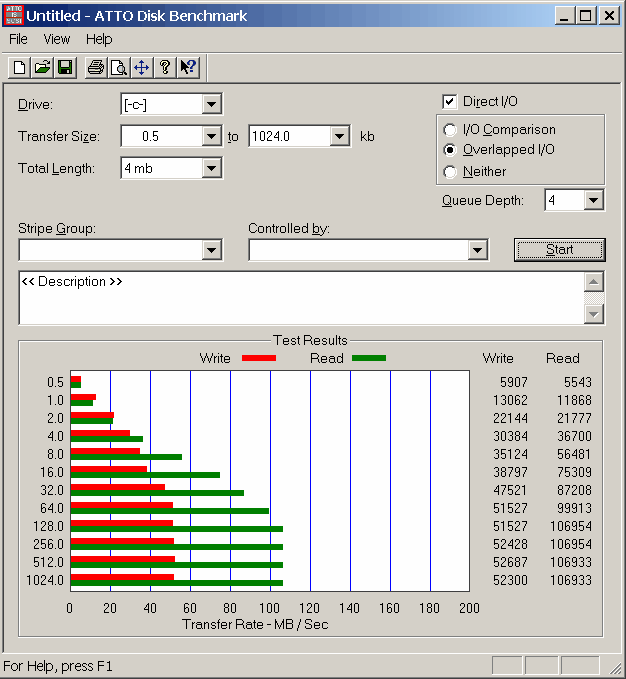Viewport: 626px width, 679px height.
Task: Open Print Preview magnifier icon
Action: (x=119, y=68)
